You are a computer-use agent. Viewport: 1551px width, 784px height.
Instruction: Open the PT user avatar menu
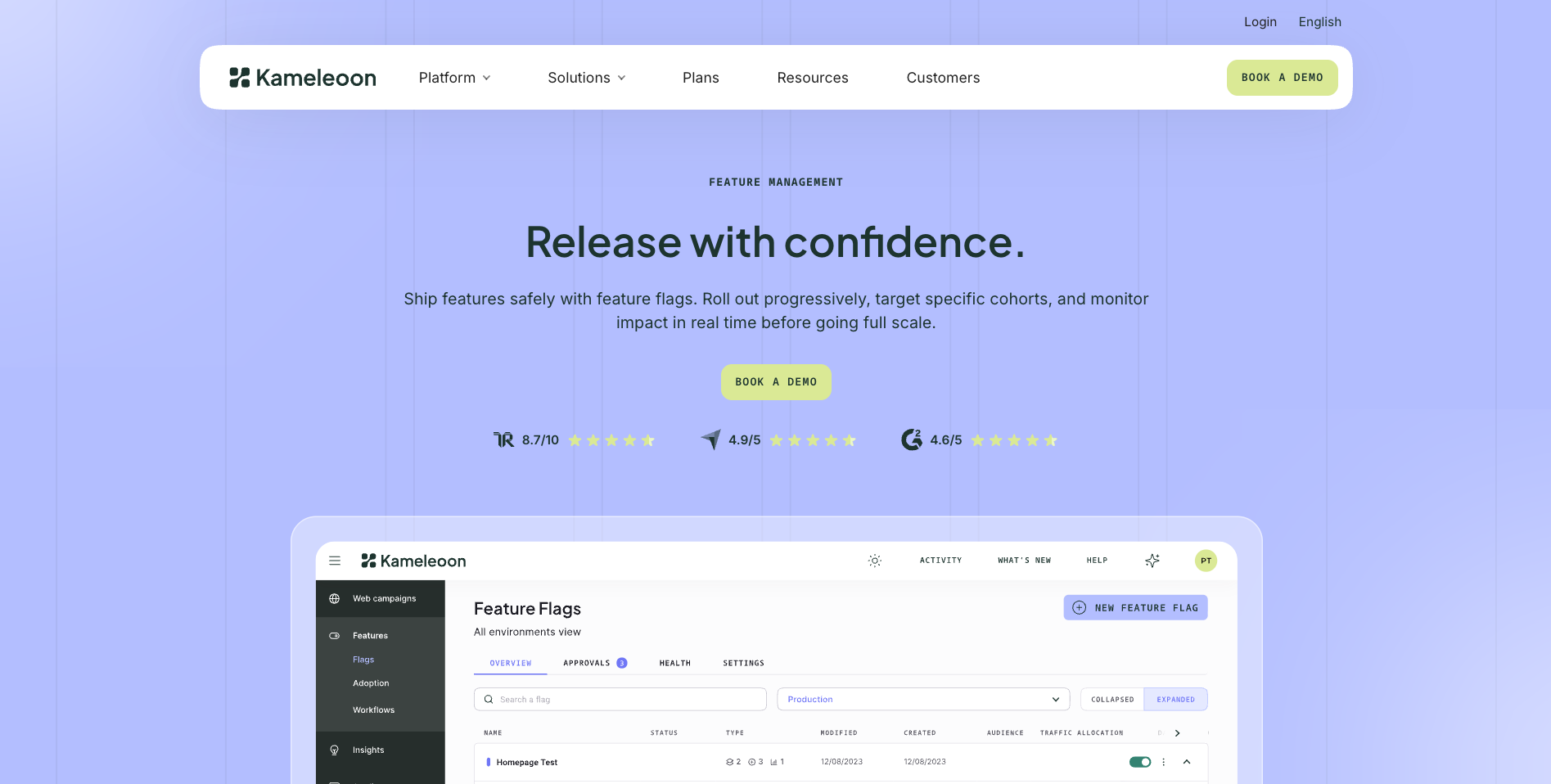click(1206, 561)
